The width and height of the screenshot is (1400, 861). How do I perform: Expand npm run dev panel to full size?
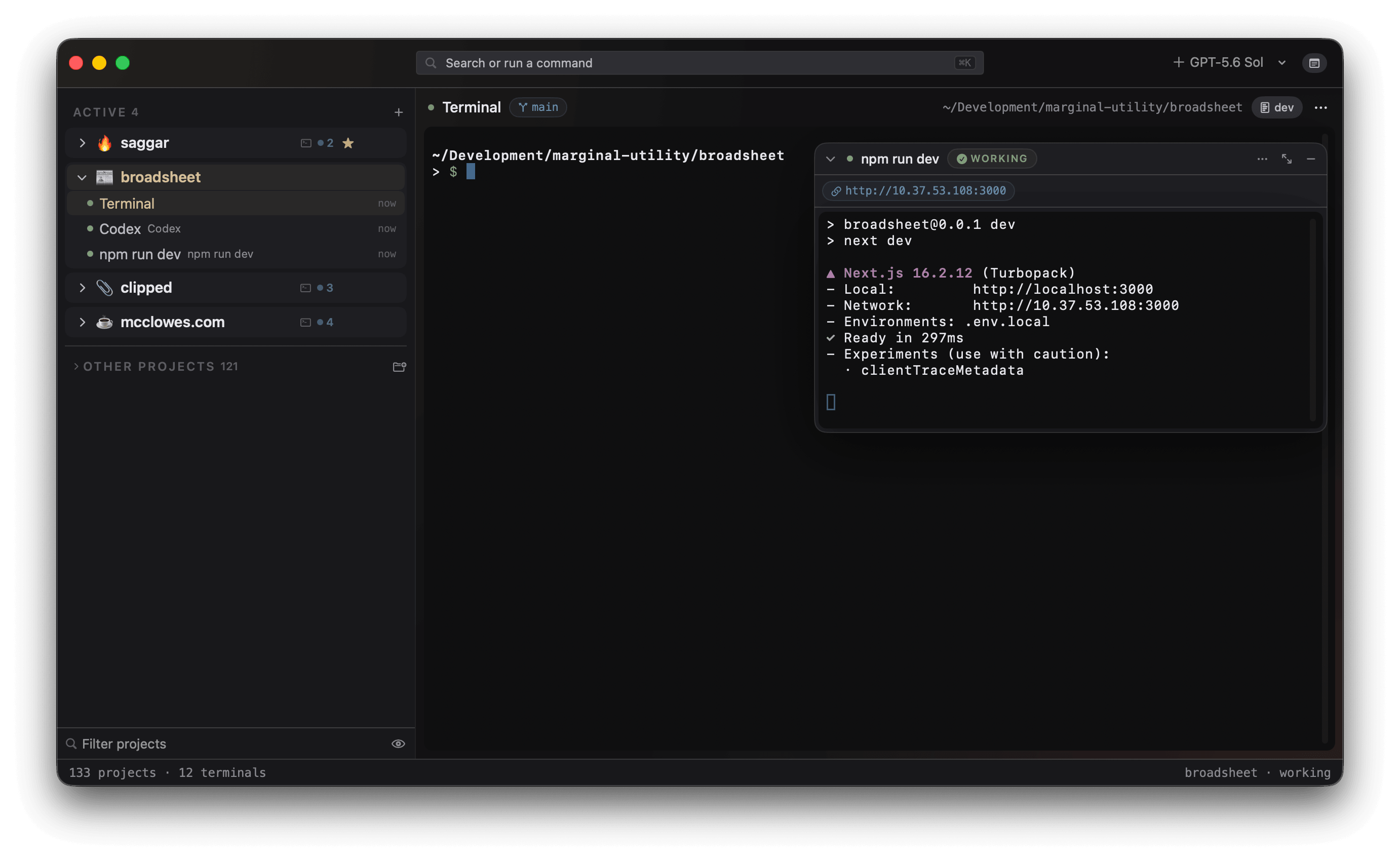tap(1286, 159)
